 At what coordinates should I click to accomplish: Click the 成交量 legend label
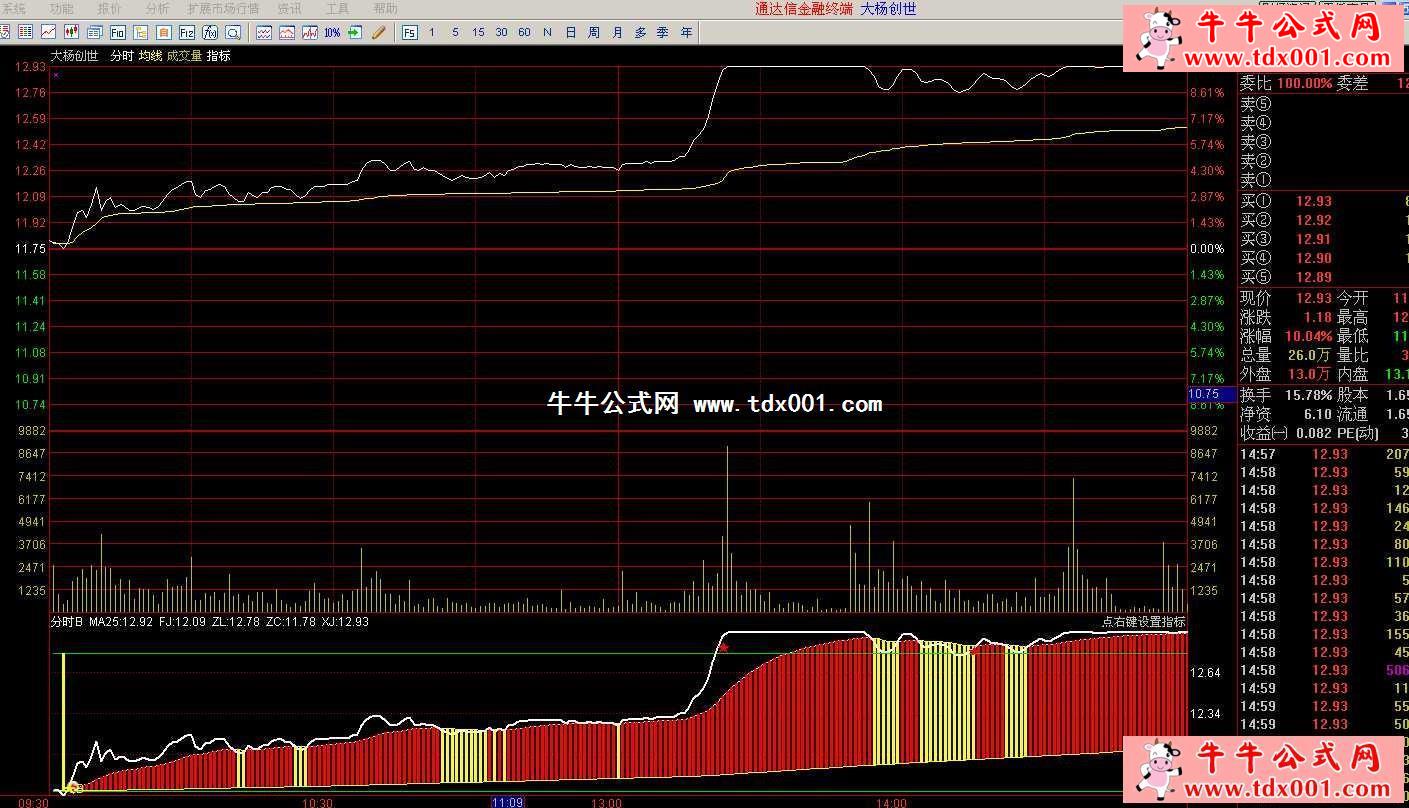click(184, 56)
